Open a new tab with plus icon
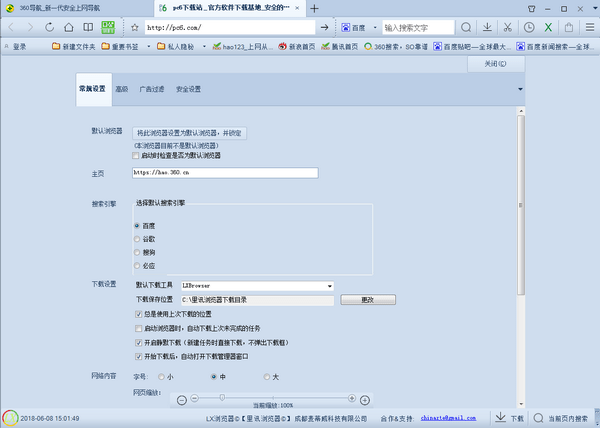600x428 pixels. pyautogui.click(x=314, y=8)
